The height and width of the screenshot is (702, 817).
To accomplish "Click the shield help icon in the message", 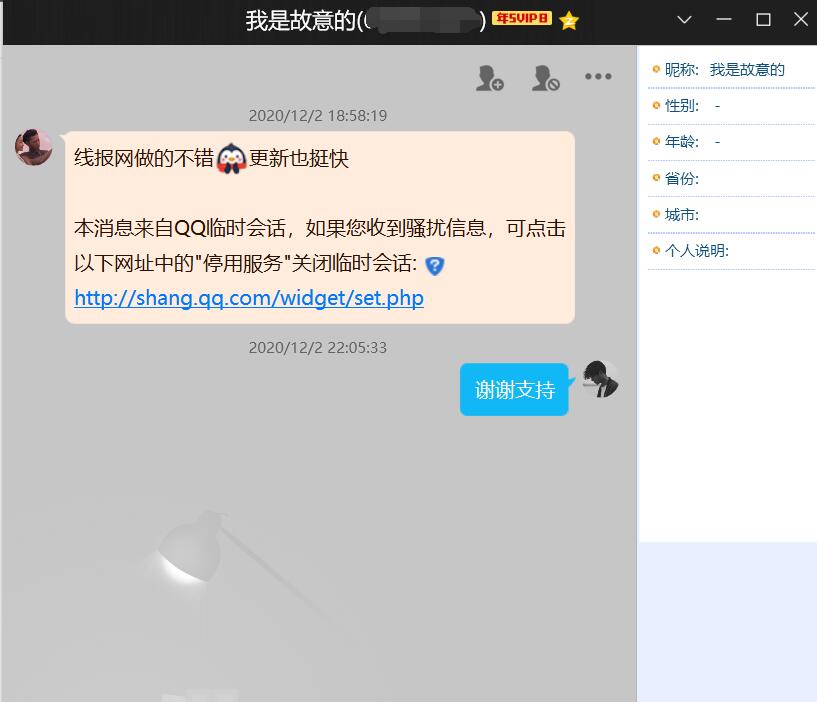I will (x=437, y=265).
